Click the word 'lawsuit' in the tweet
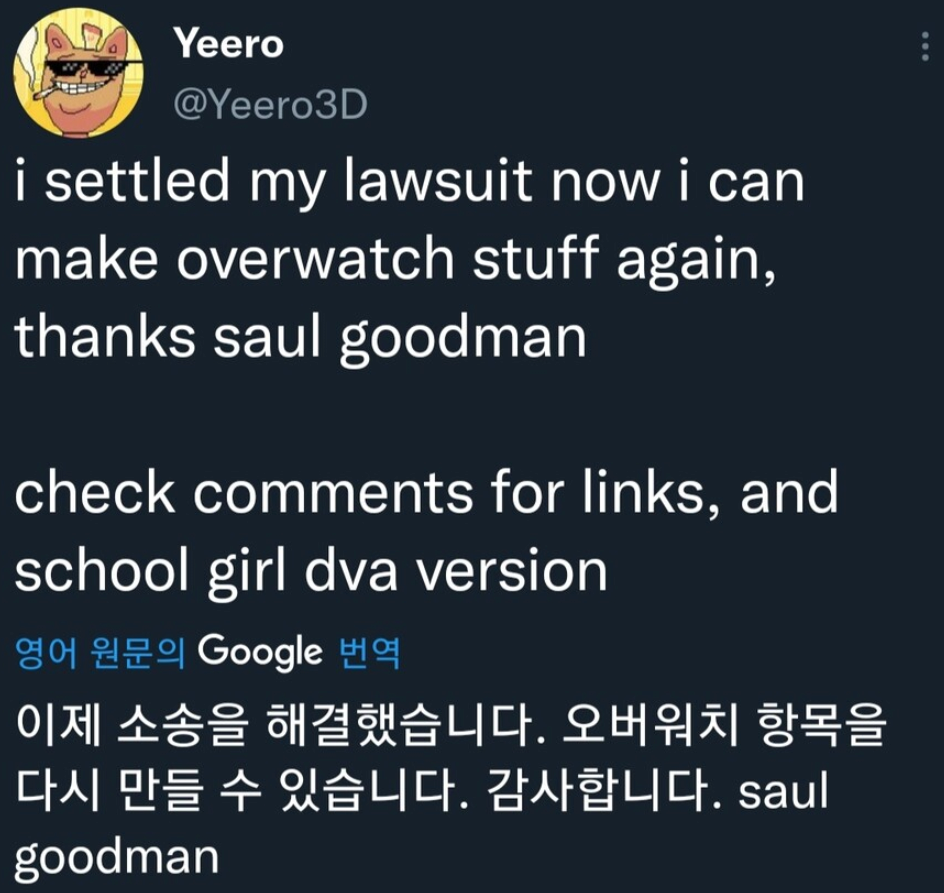This screenshot has height=893, width=944. pyautogui.click(x=438, y=181)
